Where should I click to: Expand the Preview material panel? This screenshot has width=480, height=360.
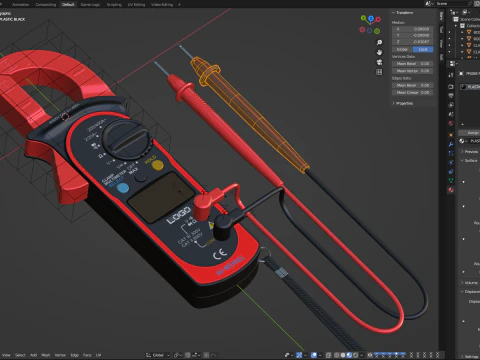coord(469,152)
